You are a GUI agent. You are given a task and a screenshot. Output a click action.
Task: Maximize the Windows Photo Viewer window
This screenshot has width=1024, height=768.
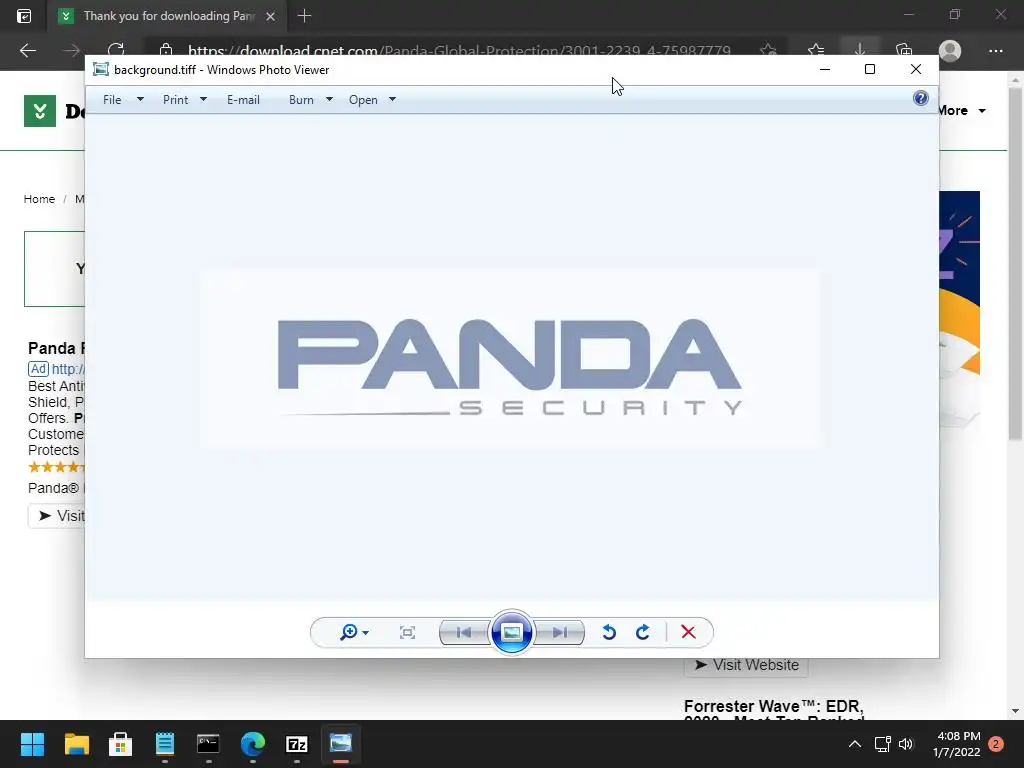(870, 69)
